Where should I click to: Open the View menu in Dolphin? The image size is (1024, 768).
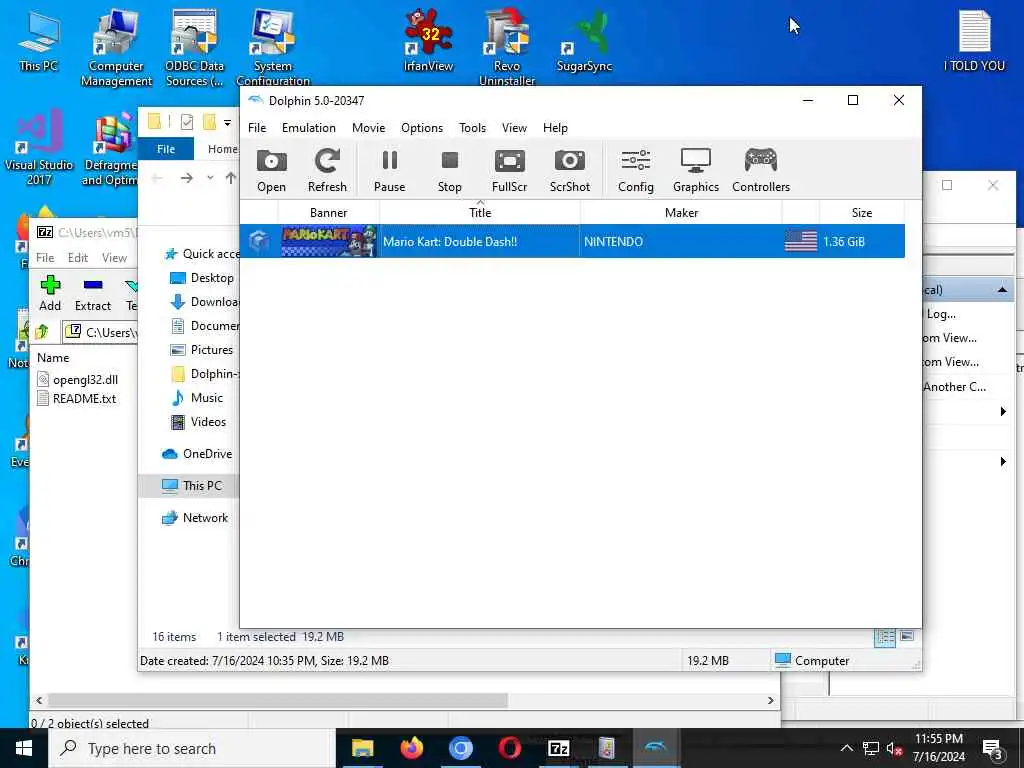pos(514,128)
